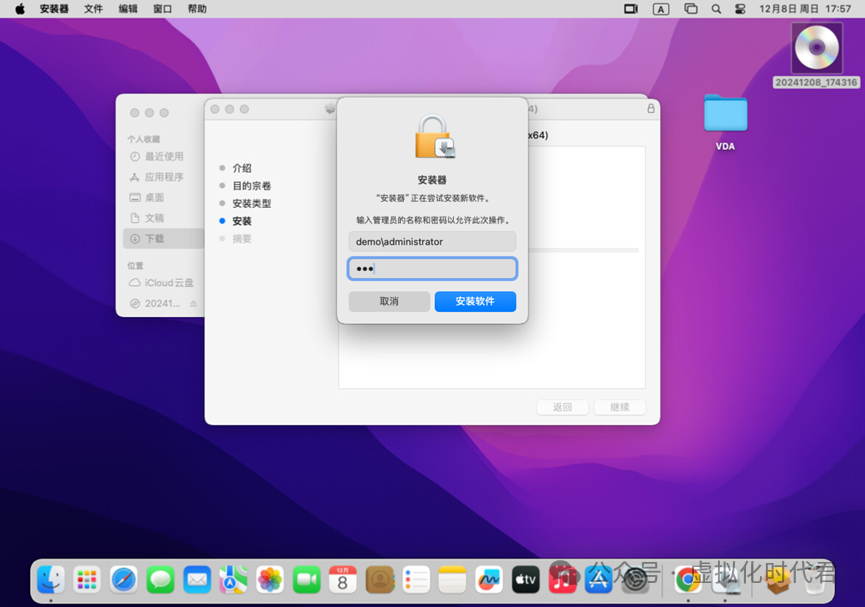Click the 摘要 step in installer sidebar

click(x=242, y=238)
